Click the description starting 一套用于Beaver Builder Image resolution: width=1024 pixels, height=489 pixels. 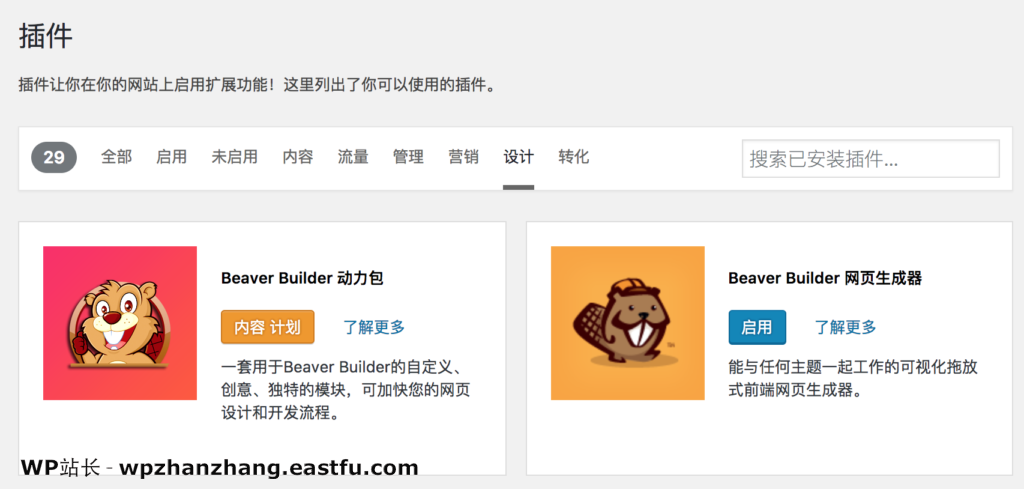[x=345, y=389]
